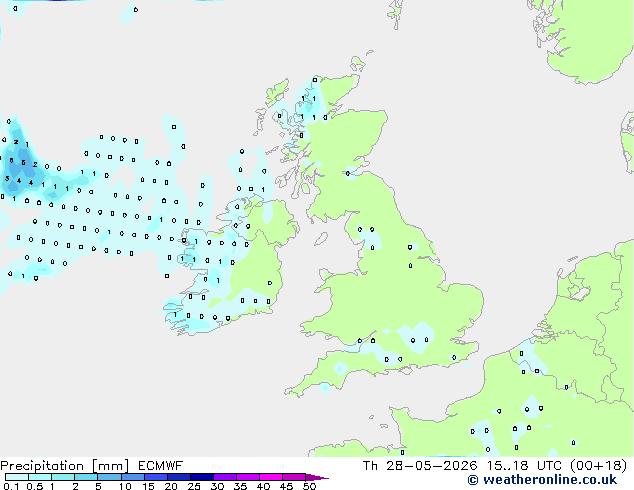The height and width of the screenshot is (490, 634).
Task: Click legend label '25'
Action: pyautogui.click(x=194, y=486)
